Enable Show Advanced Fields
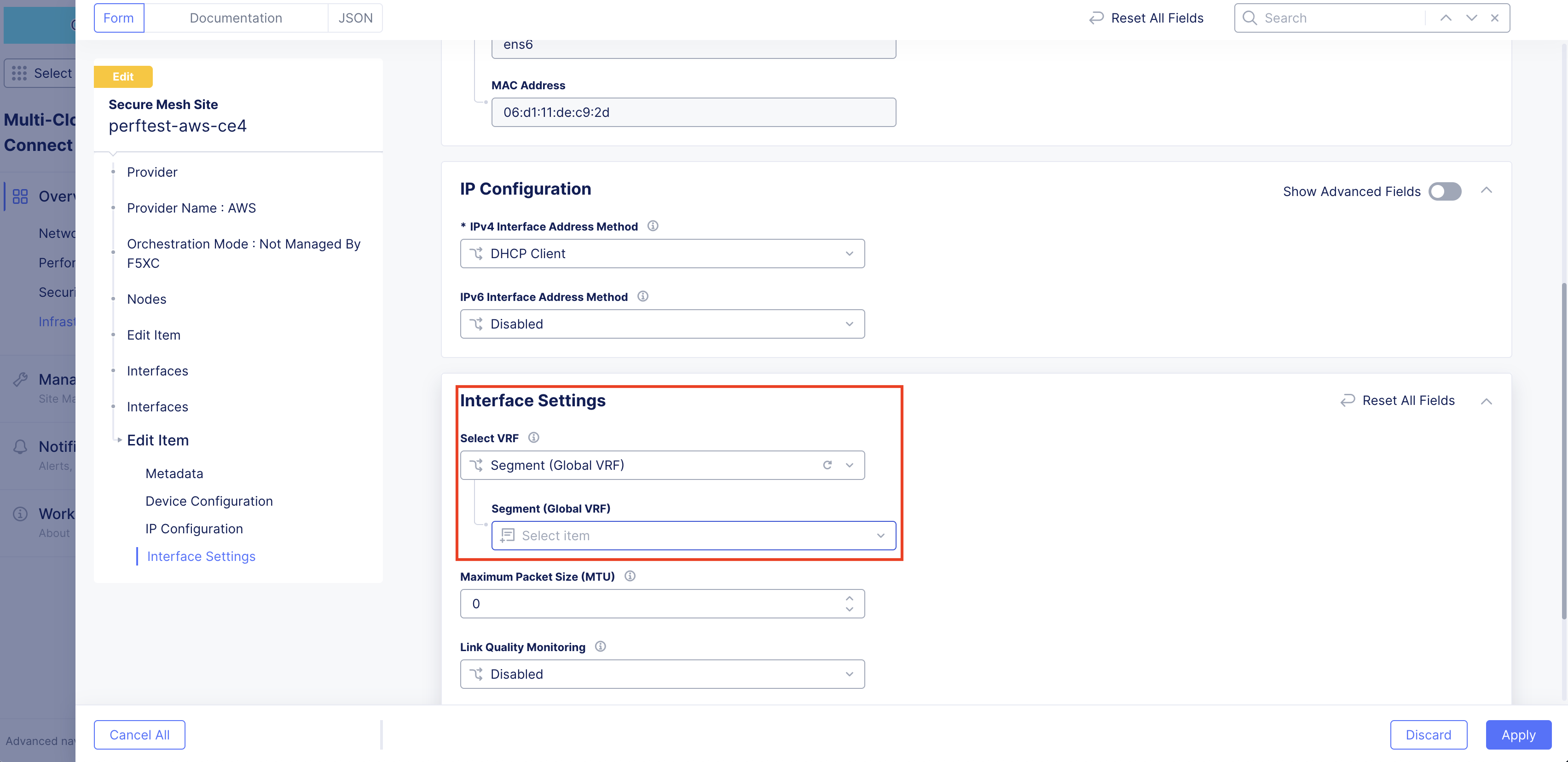The image size is (1568, 762). [x=1445, y=191]
